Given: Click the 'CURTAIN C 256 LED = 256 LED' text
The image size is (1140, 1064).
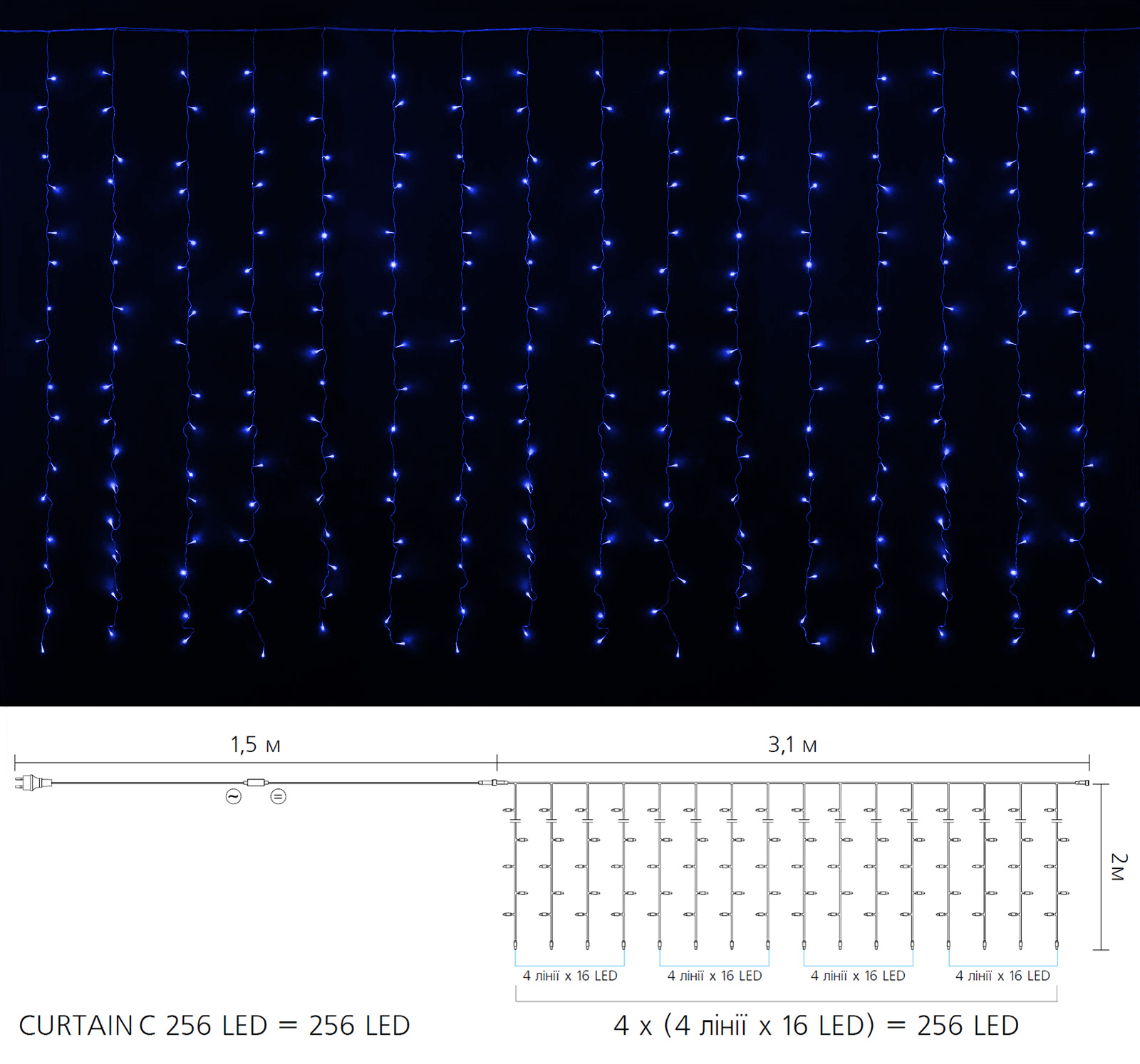Looking at the screenshot, I should 214,1026.
